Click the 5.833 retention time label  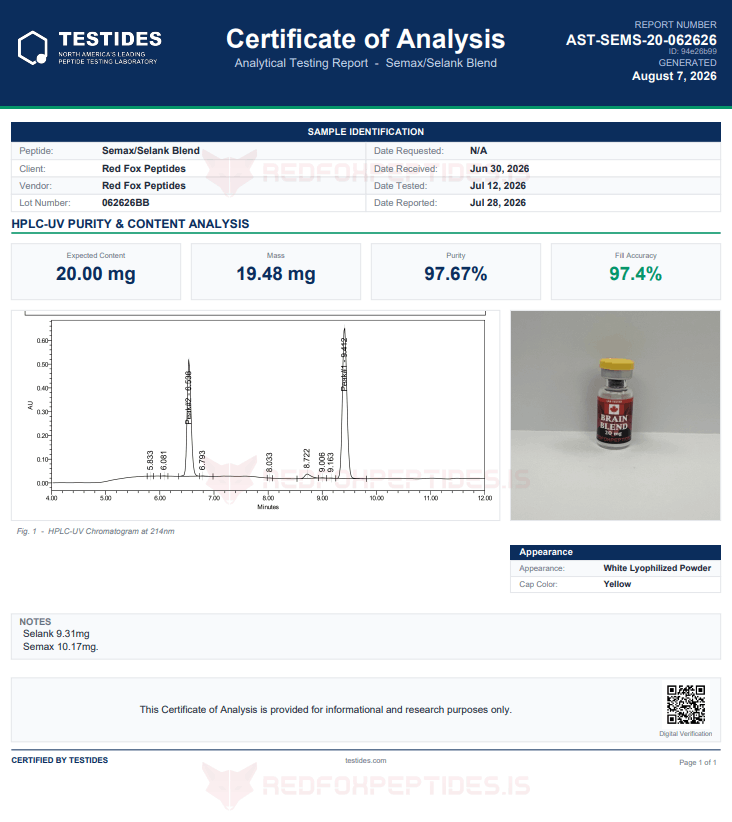pos(150,460)
